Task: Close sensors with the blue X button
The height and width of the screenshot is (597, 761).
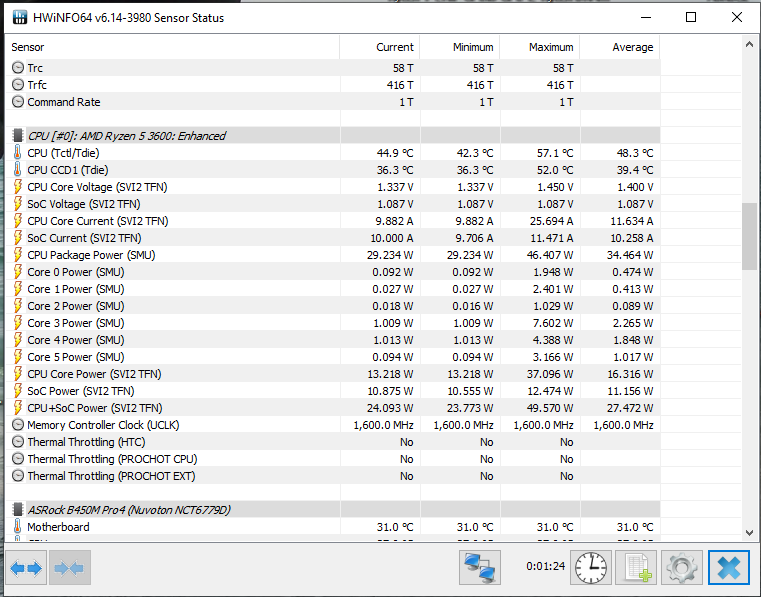Action: (729, 567)
